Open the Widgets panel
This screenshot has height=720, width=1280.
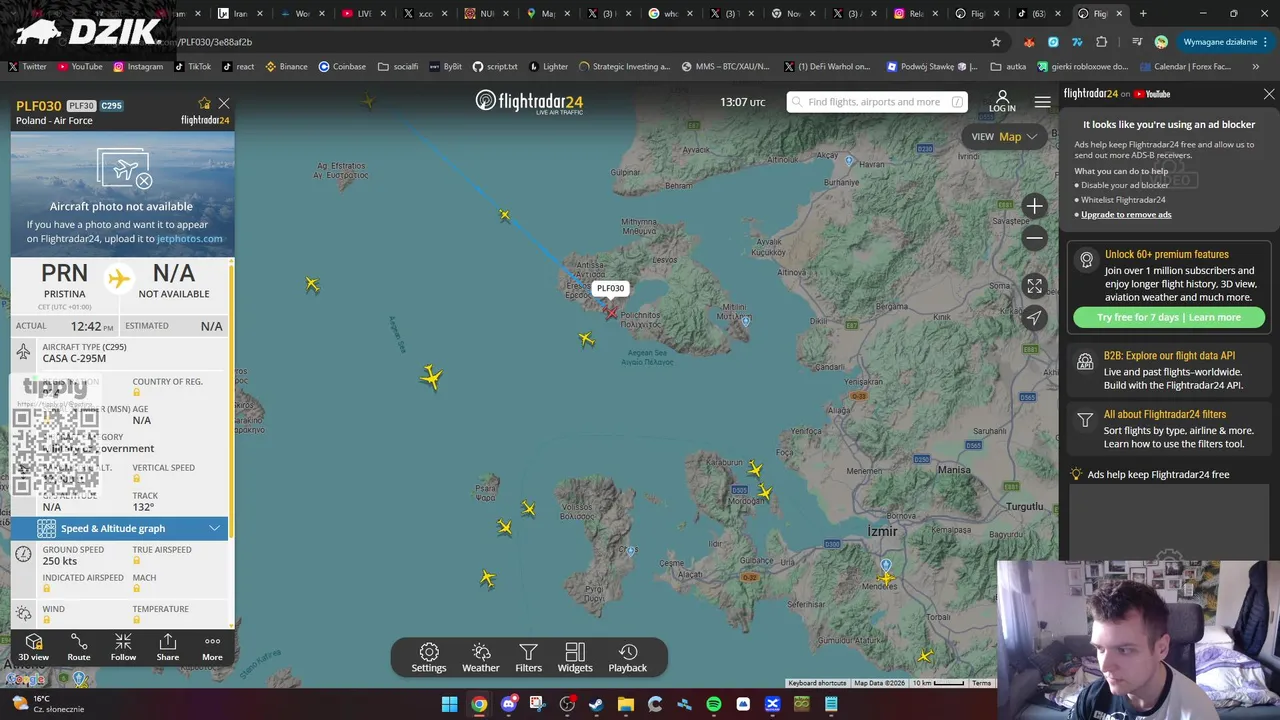pyautogui.click(x=575, y=658)
